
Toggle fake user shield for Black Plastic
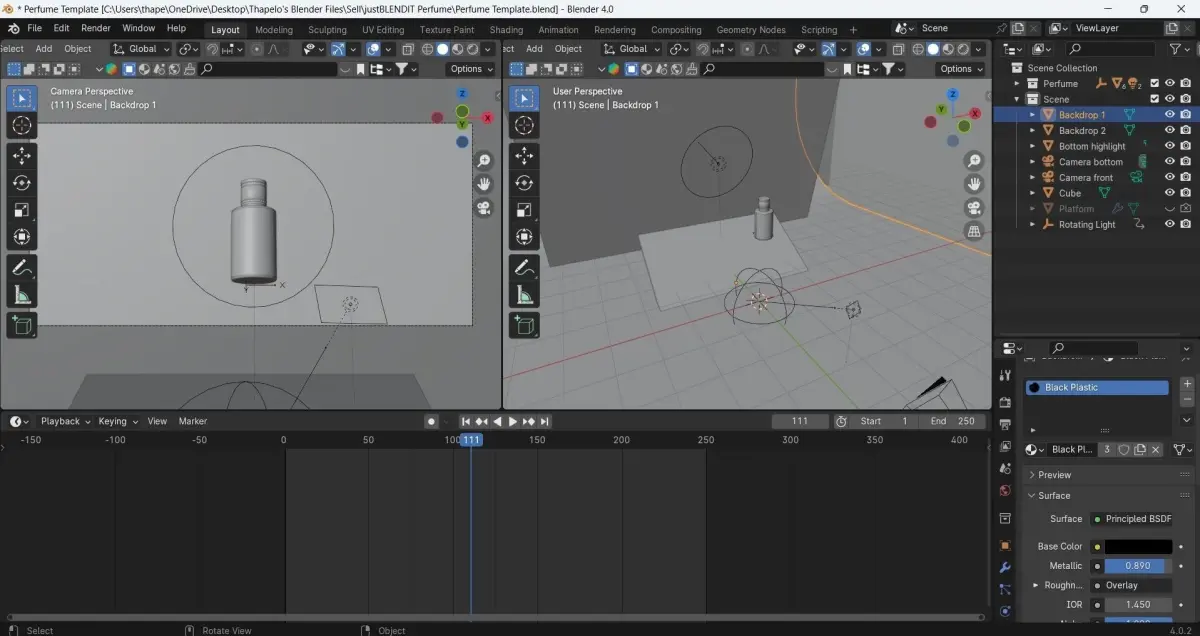[x=1123, y=450]
